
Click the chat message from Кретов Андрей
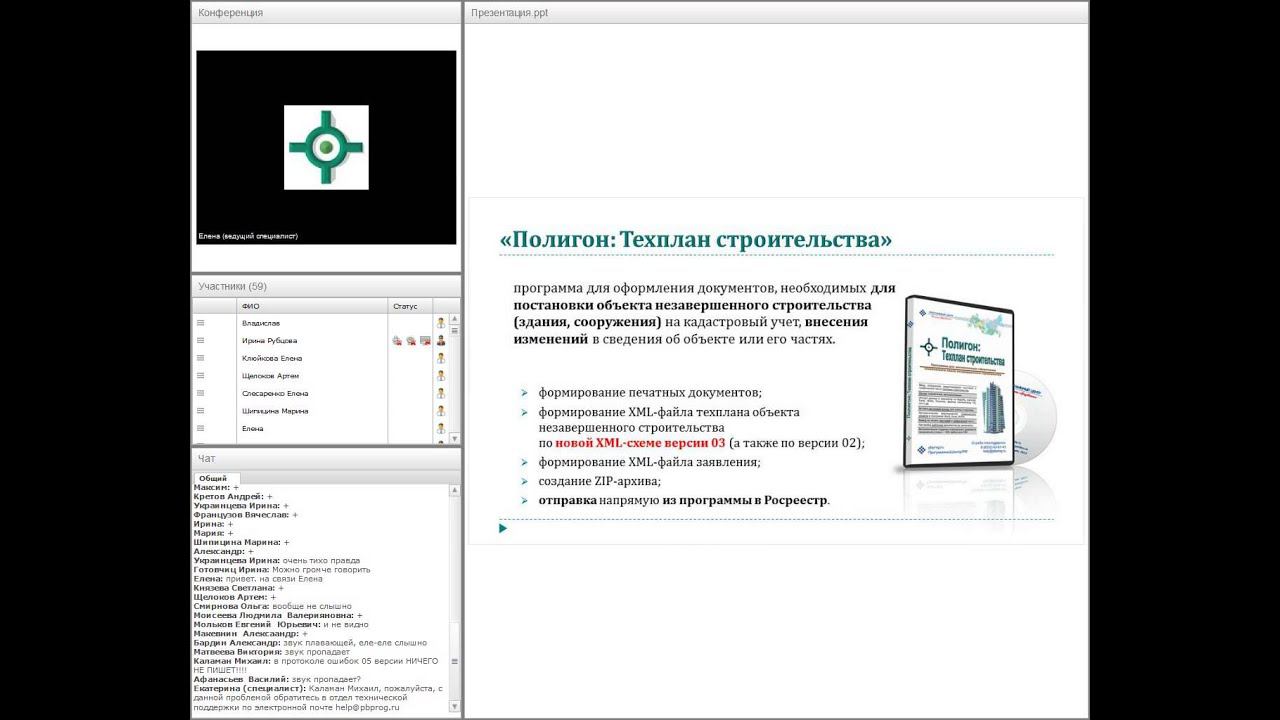coord(234,496)
